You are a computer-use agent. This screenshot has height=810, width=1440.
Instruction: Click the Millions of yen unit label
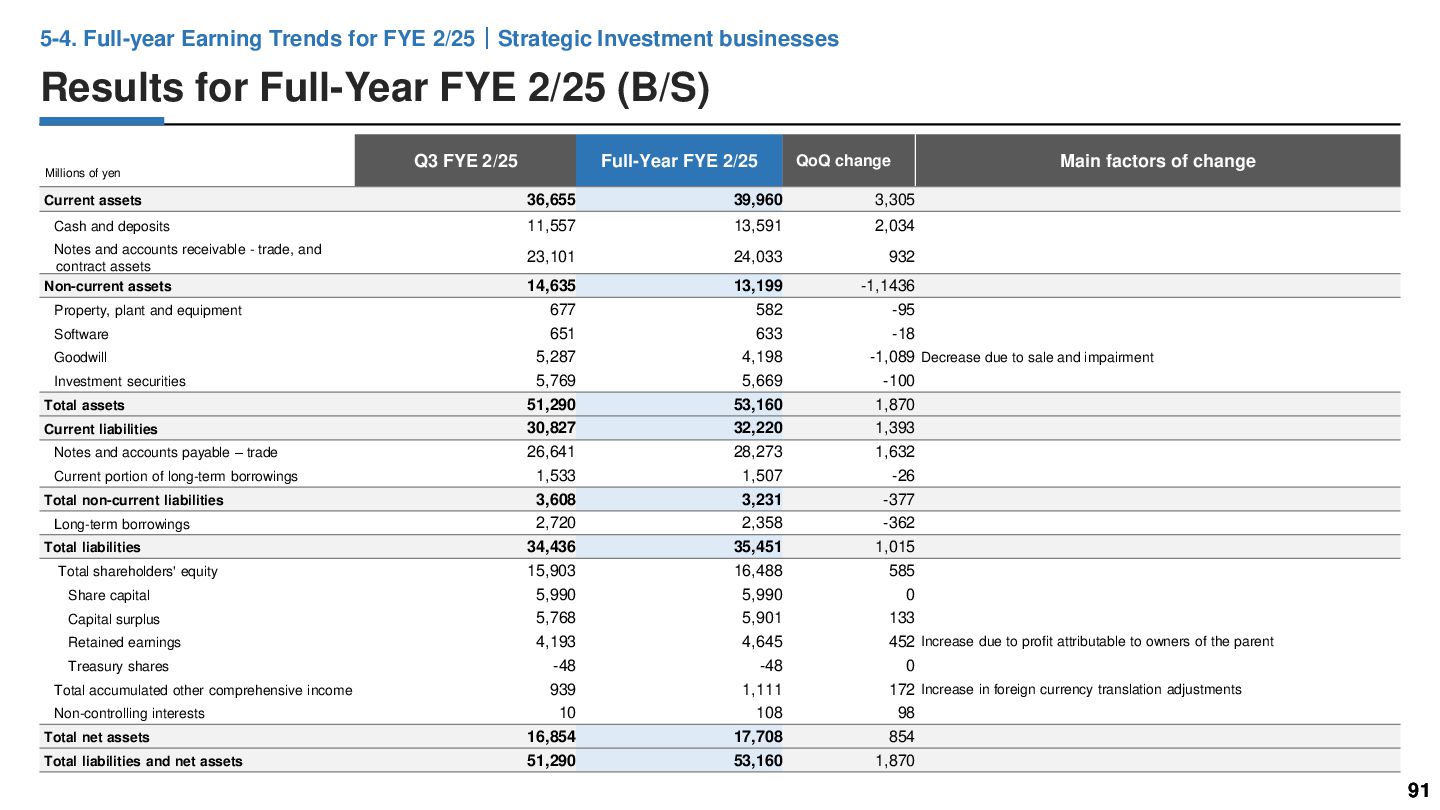[x=83, y=173]
